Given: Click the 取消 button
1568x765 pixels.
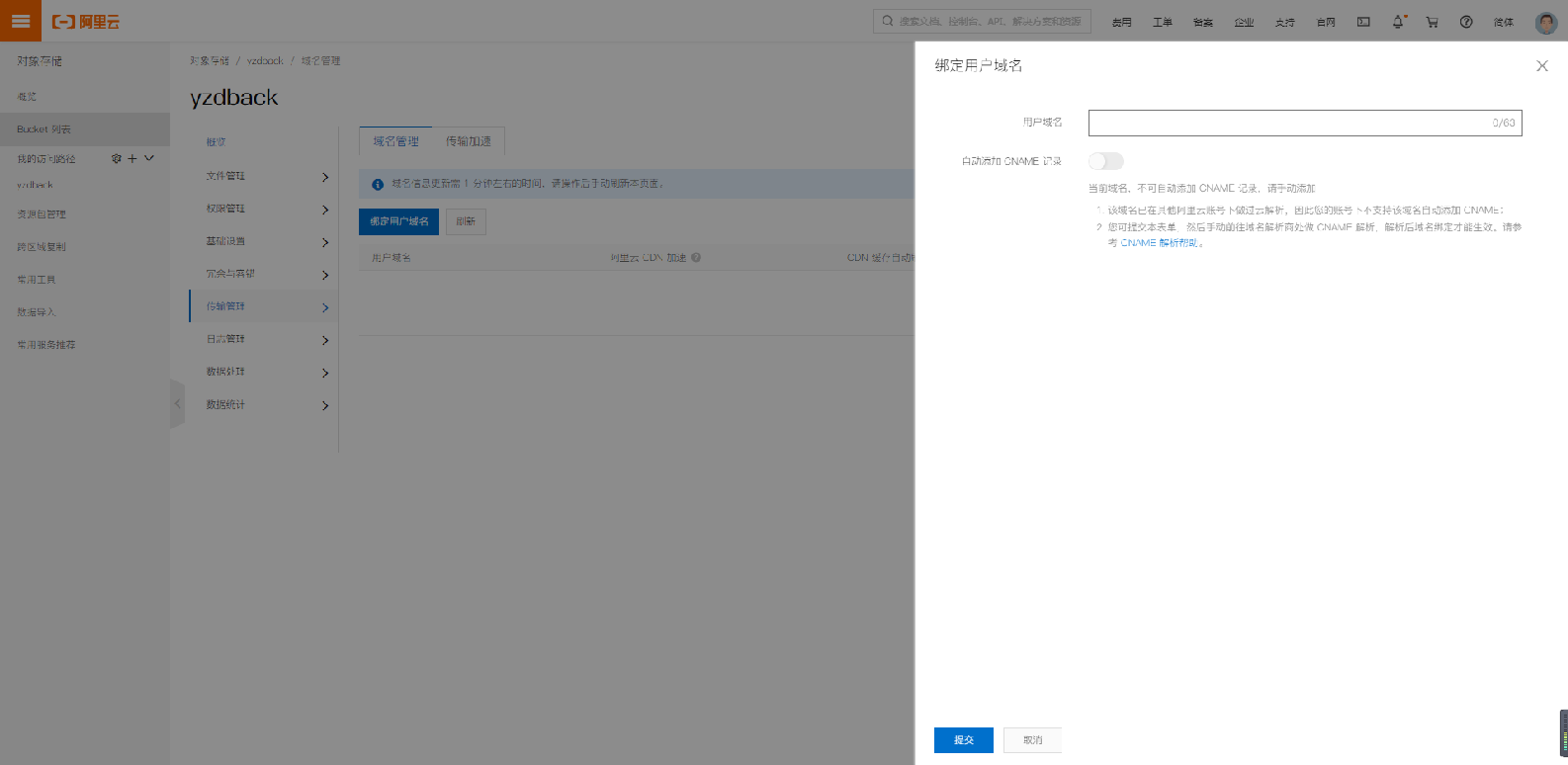Looking at the screenshot, I should click(x=1032, y=740).
